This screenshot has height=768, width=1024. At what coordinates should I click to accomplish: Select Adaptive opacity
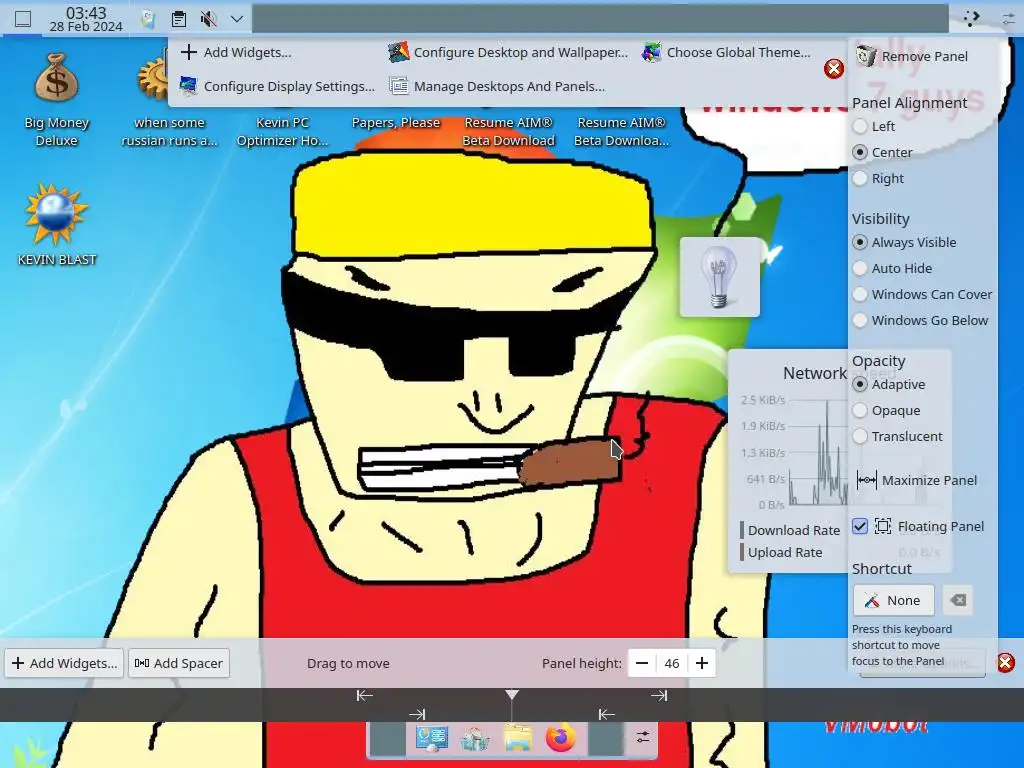pos(889,385)
